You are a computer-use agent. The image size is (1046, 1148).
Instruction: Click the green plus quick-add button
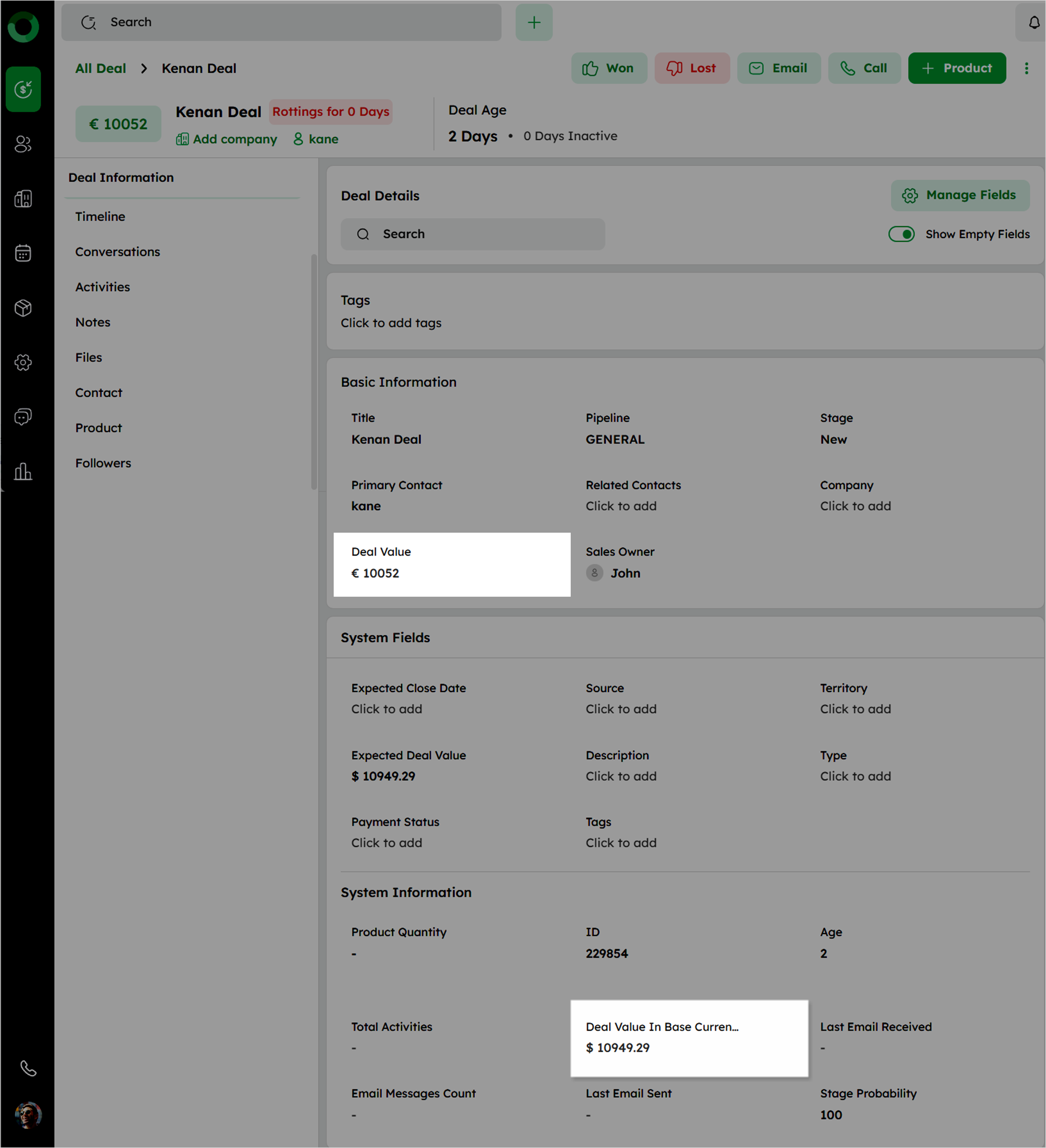534,22
